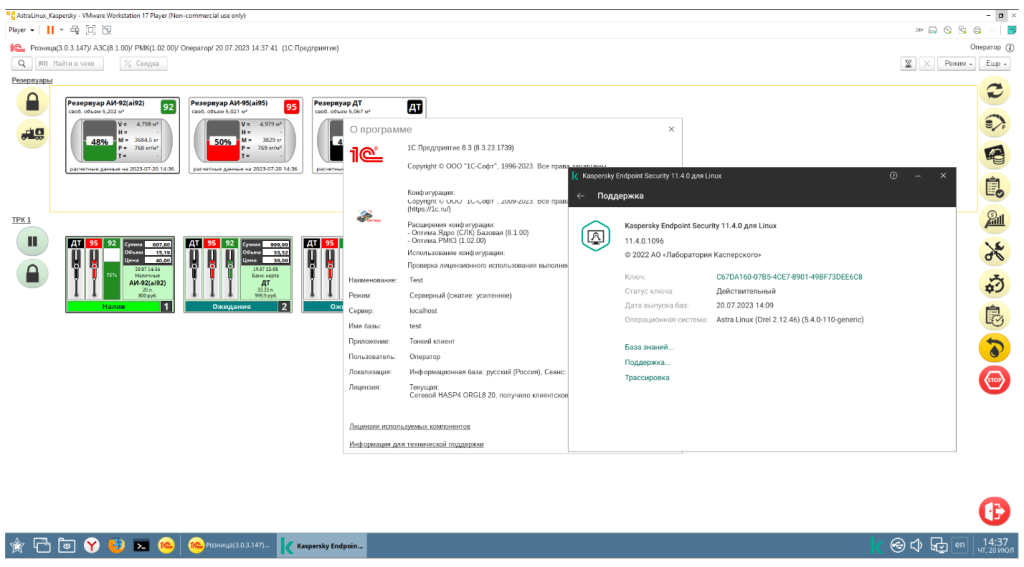This screenshot has width=1024, height=567.
Task: Select pump 1 Налив status bar
Action: tap(112, 307)
